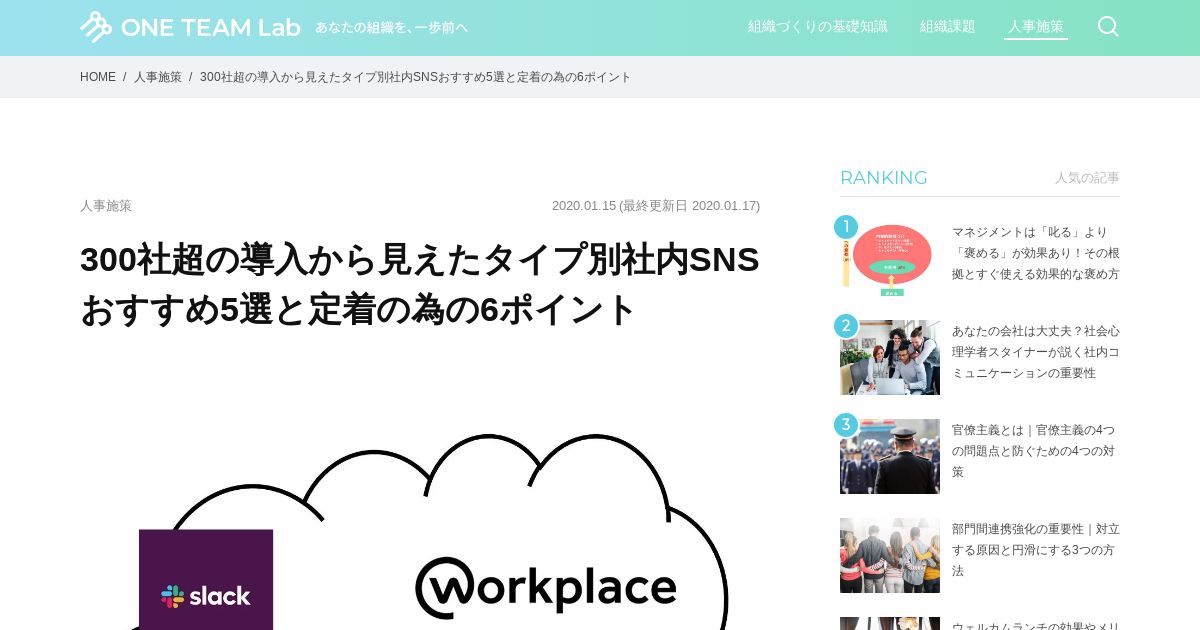Open the 組織づくりの基礎知識 menu
Screen dimensions: 1200x630
coord(818,27)
